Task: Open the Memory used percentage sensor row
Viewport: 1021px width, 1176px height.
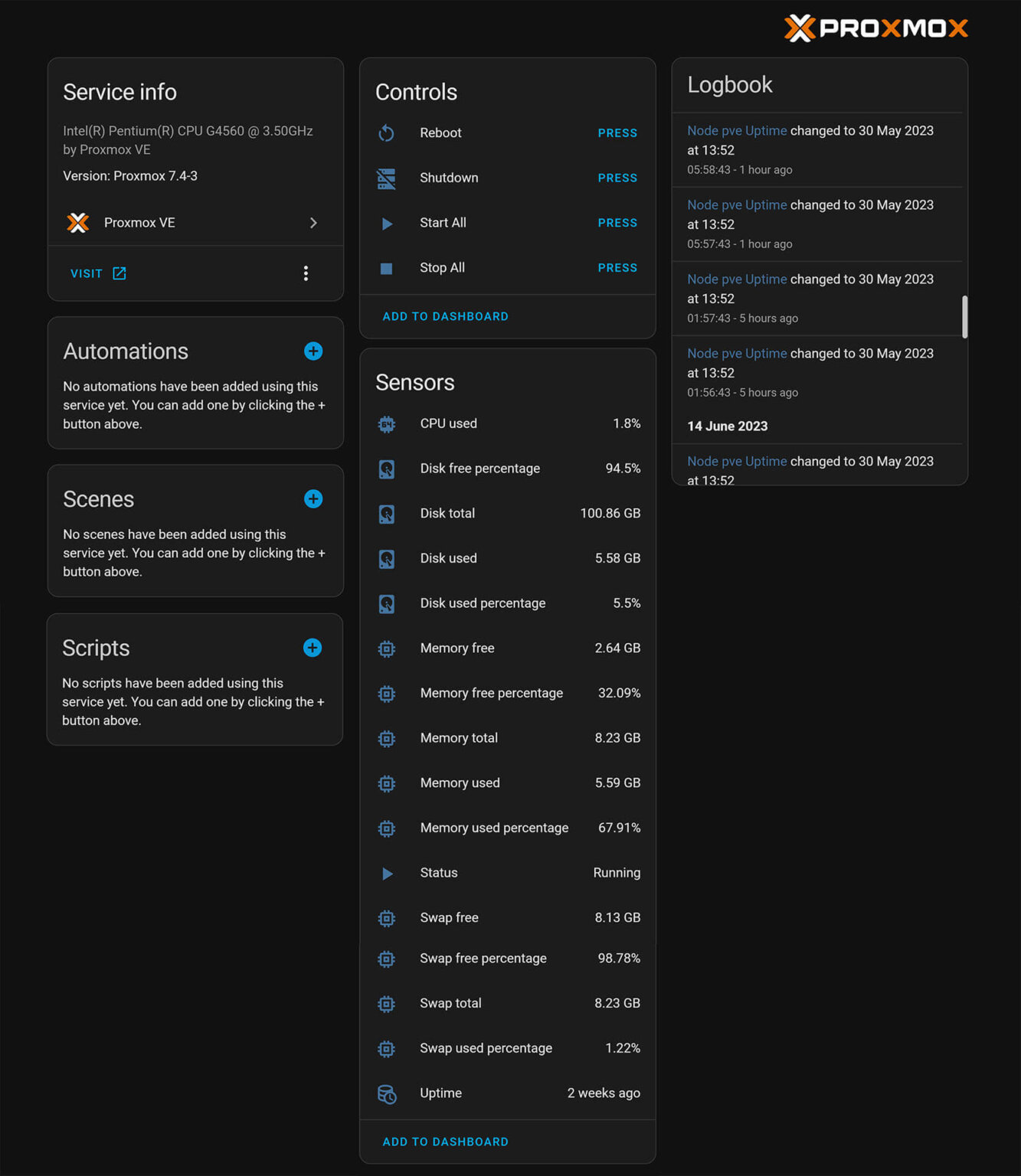Action: 508,828
